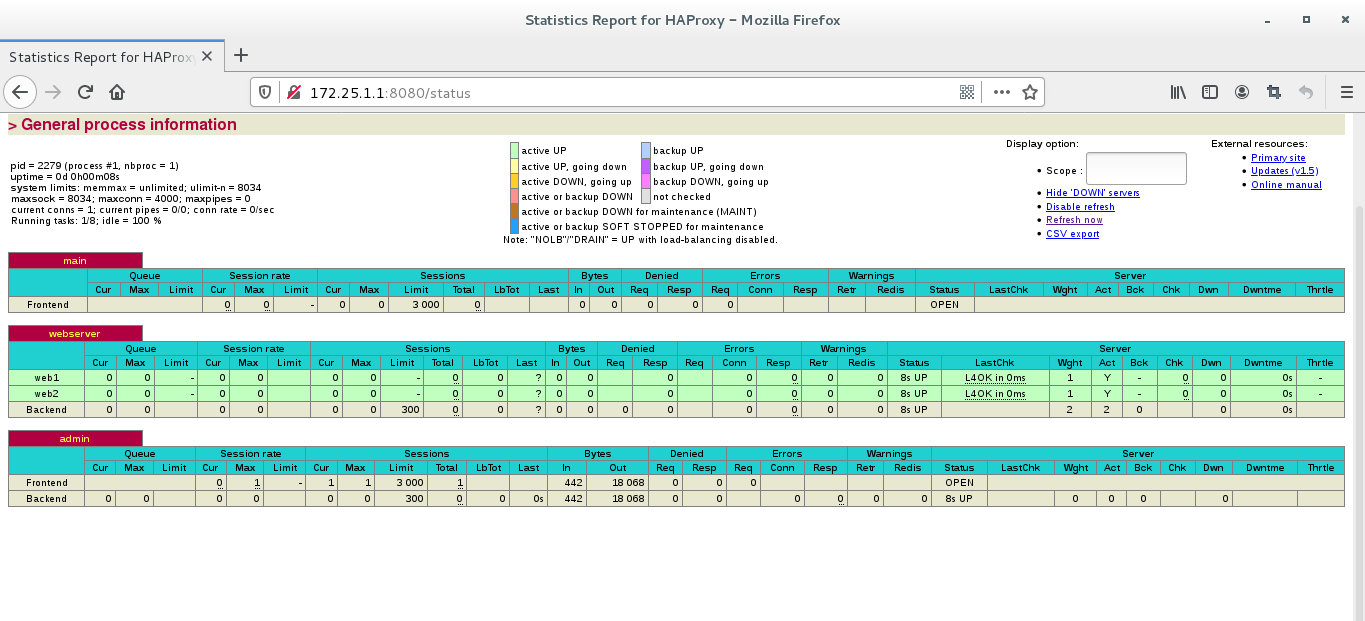Viewport: 1365px width, 621px height.
Task: Click the forward navigation arrow
Action: coord(54,92)
